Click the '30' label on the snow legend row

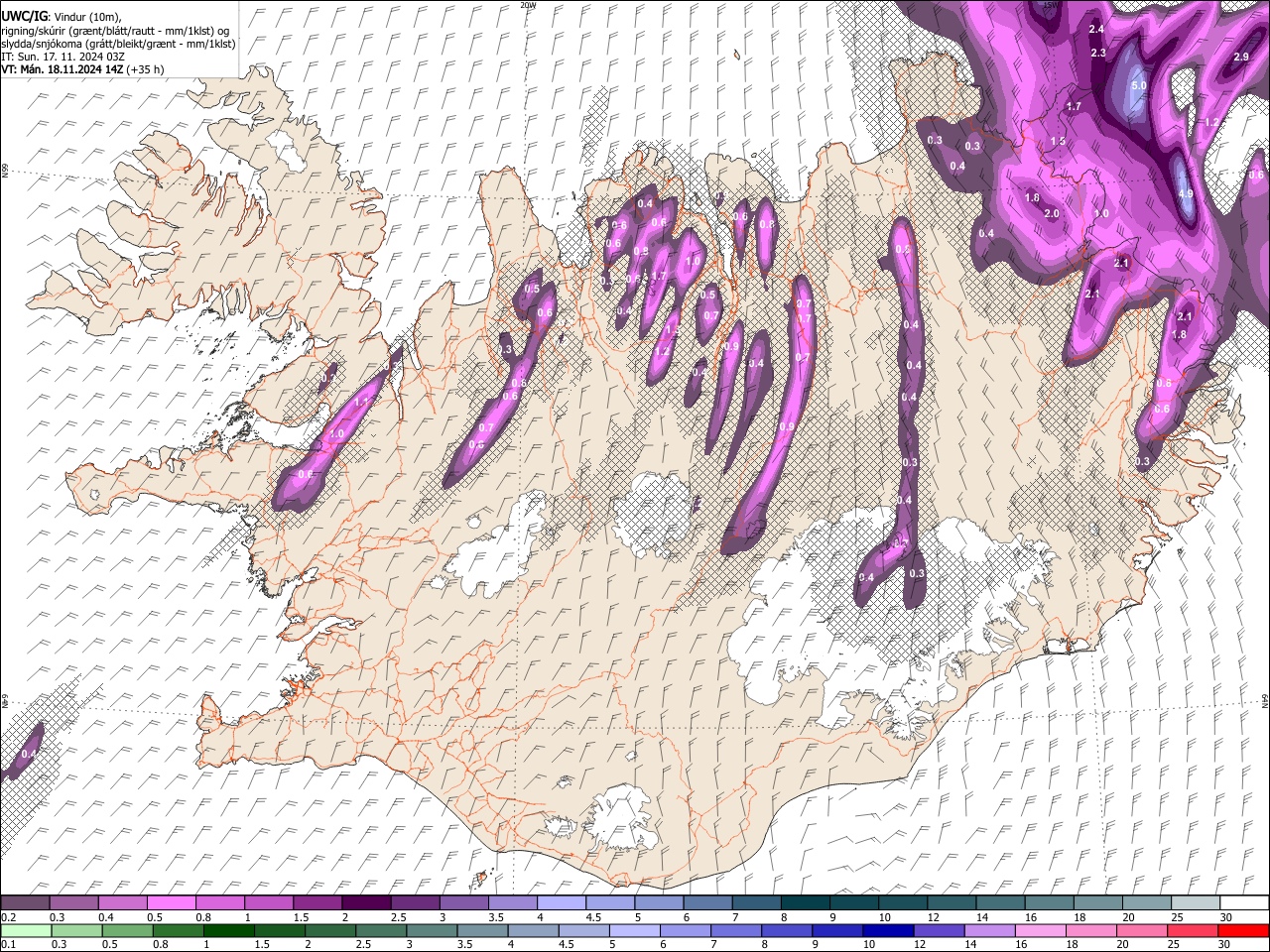(x=1226, y=916)
